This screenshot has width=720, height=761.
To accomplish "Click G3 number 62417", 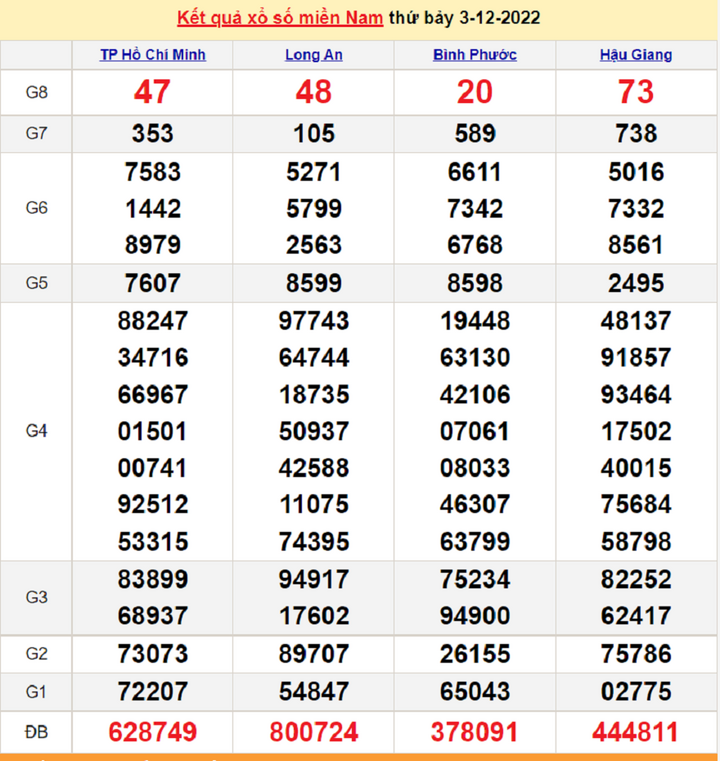I will point(636,616).
